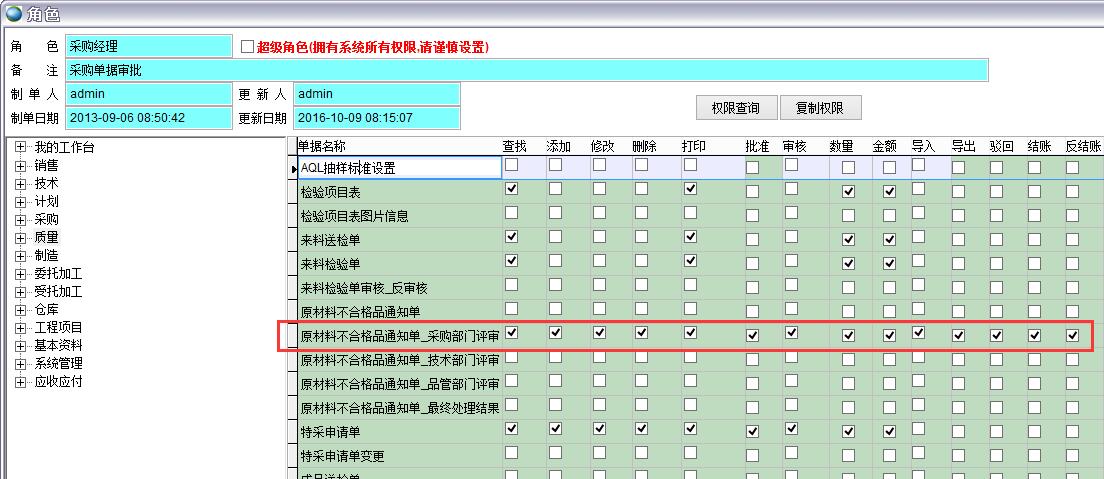The image size is (1104, 479).
Task: Expand the 销售 tree node
Action: tap(21, 166)
